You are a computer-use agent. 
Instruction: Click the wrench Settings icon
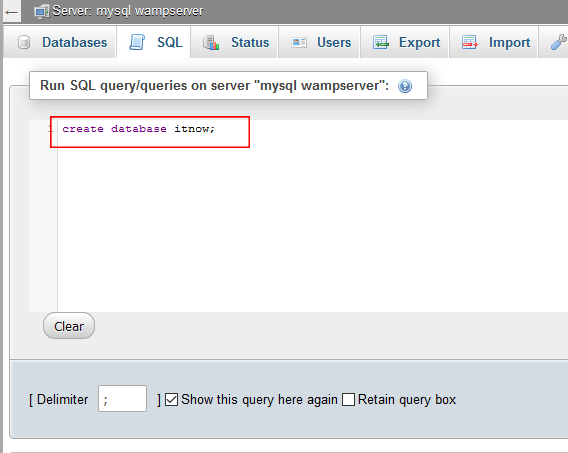pos(559,42)
